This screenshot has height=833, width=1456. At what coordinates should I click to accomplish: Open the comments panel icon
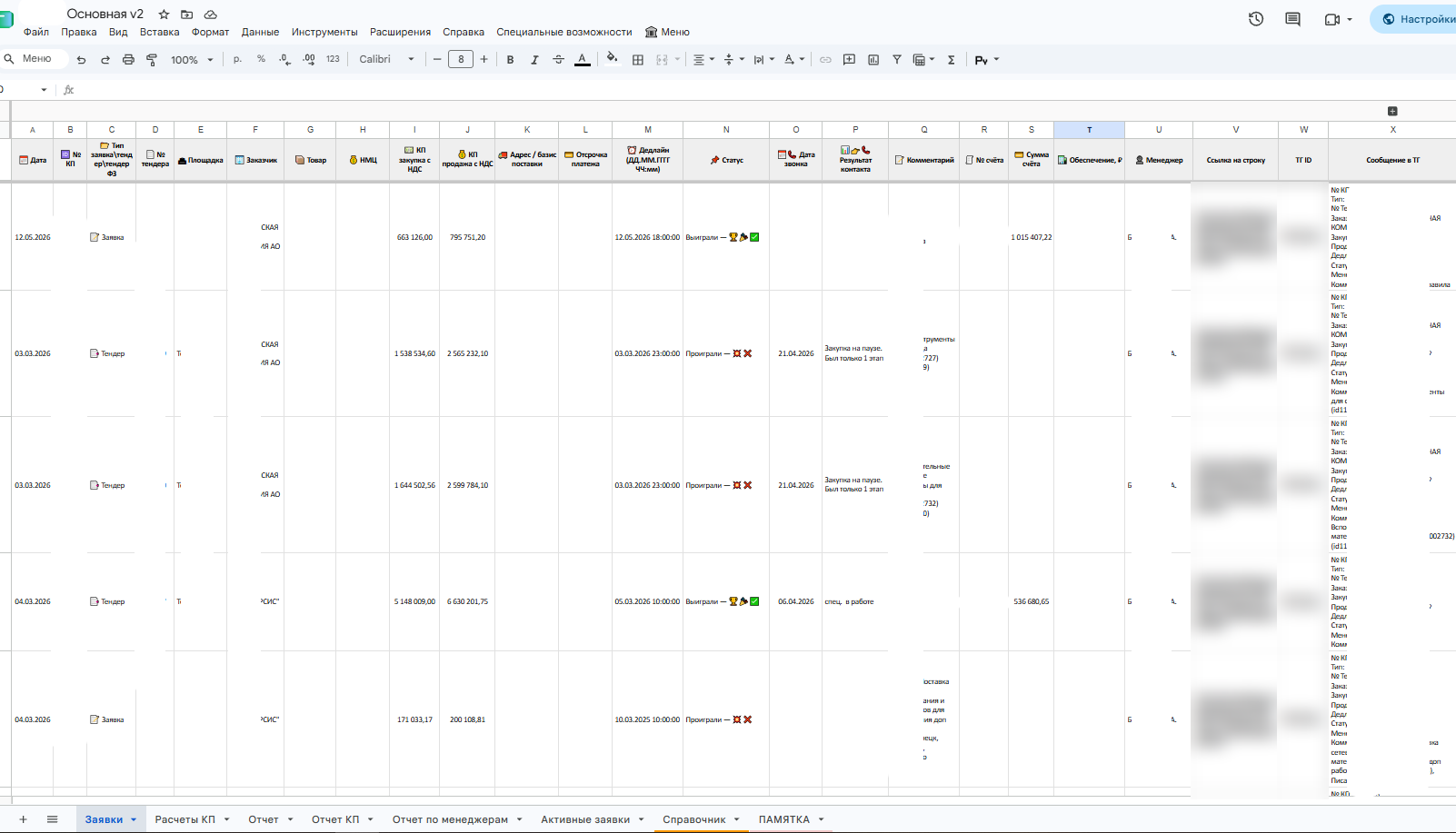pos(1292,19)
